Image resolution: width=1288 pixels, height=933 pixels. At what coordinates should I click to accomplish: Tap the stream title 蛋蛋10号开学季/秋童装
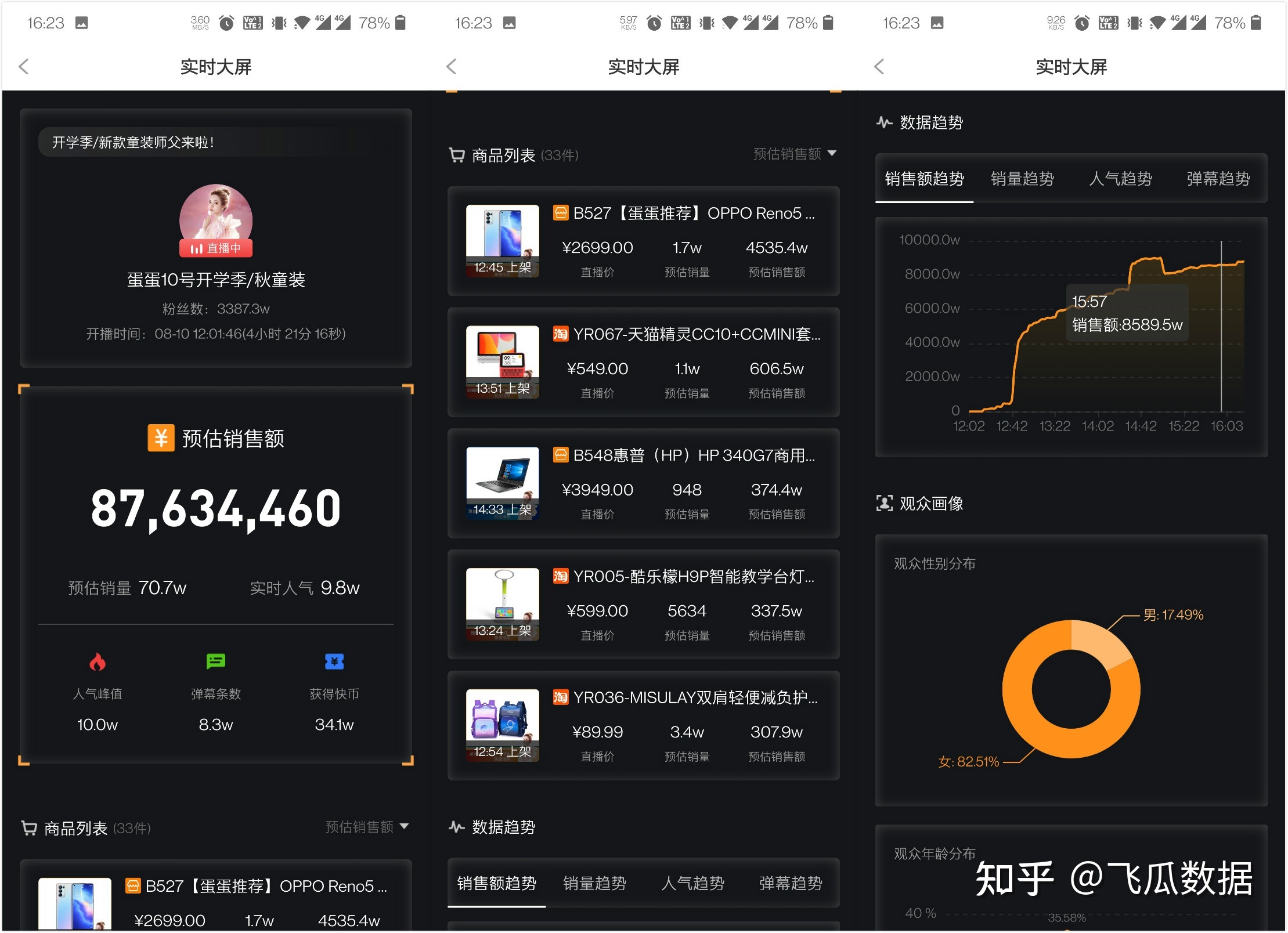[x=216, y=280]
